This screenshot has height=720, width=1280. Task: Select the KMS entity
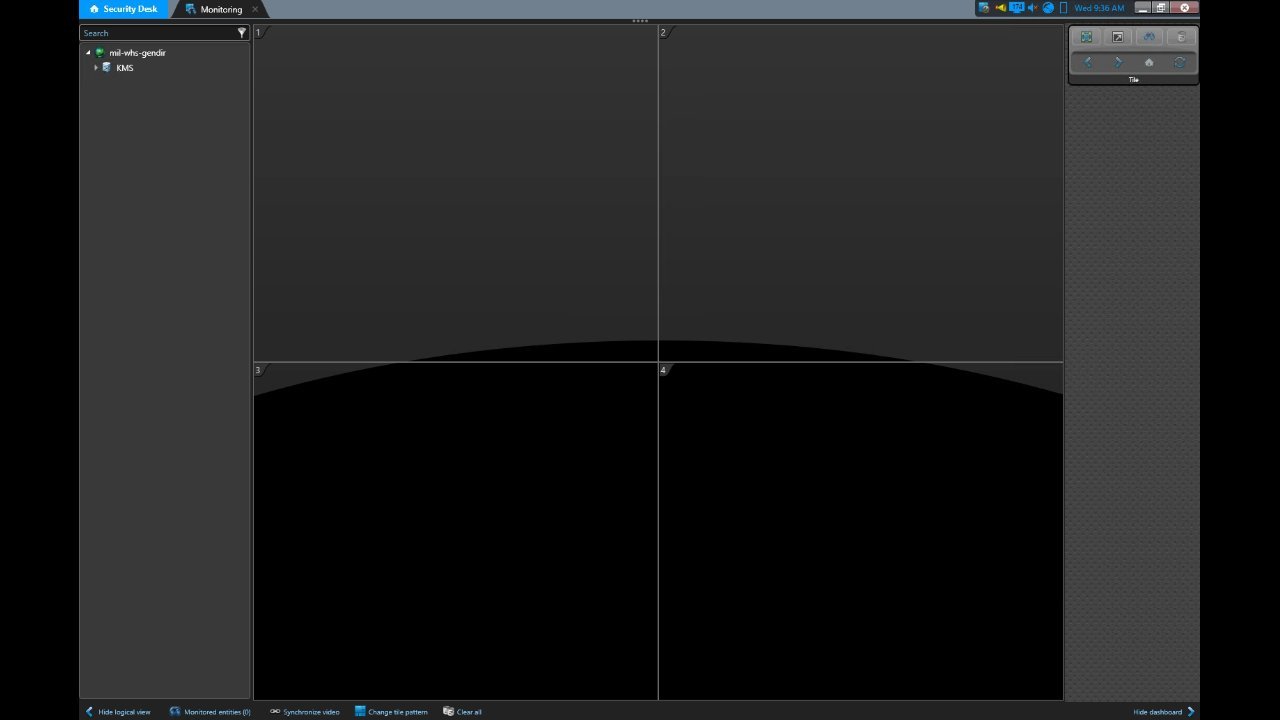click(x=124, y=68)
